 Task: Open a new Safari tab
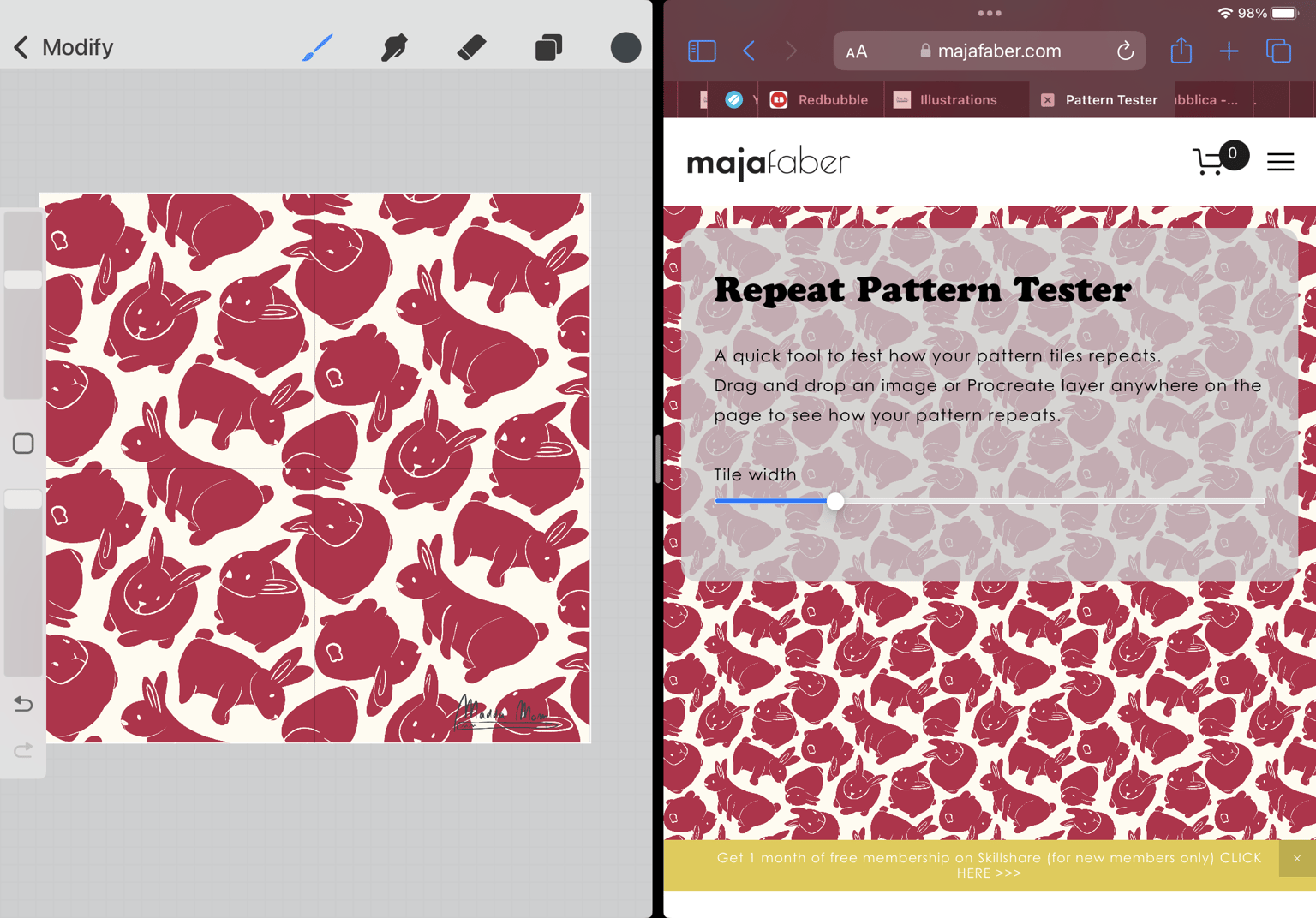coord(1229,51)
